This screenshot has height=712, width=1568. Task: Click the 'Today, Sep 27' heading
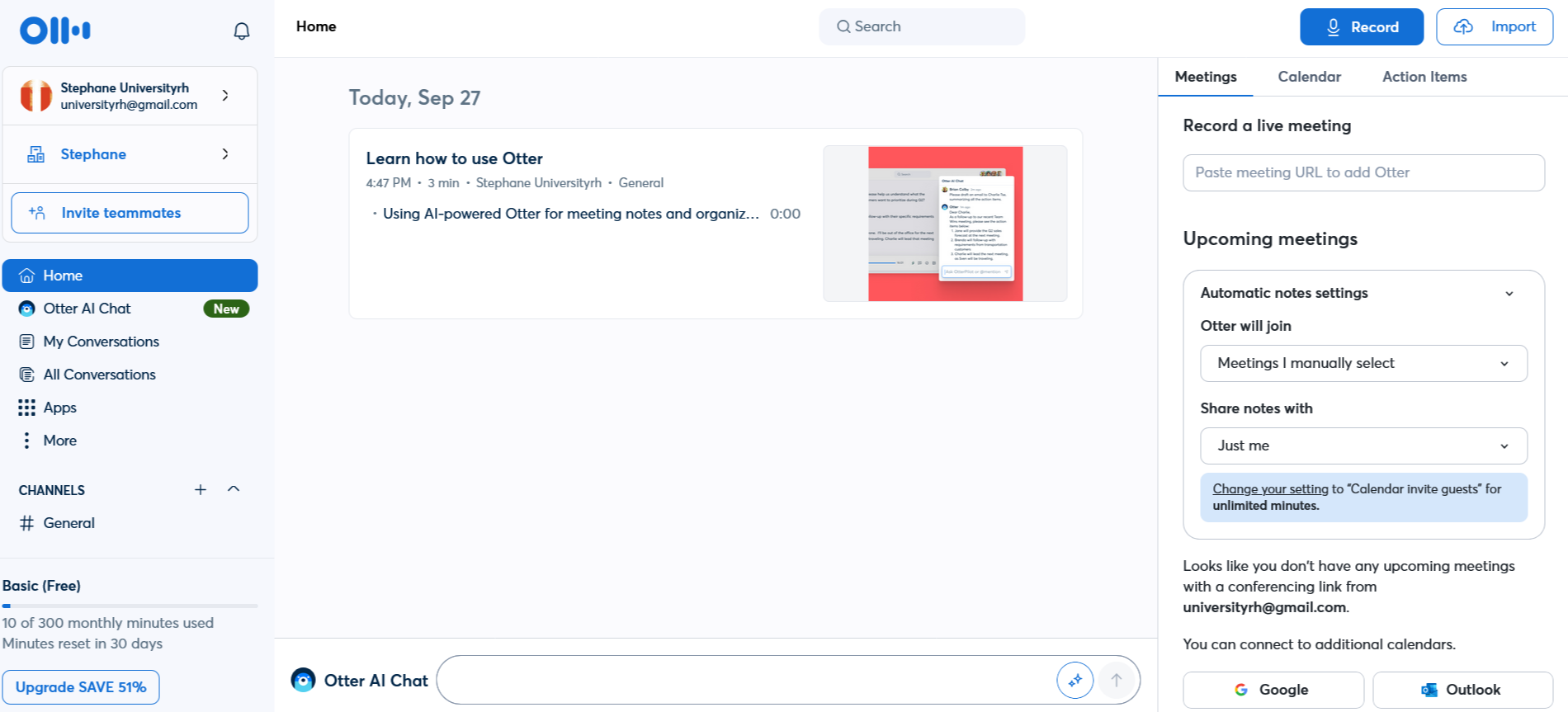pos(414,97)
